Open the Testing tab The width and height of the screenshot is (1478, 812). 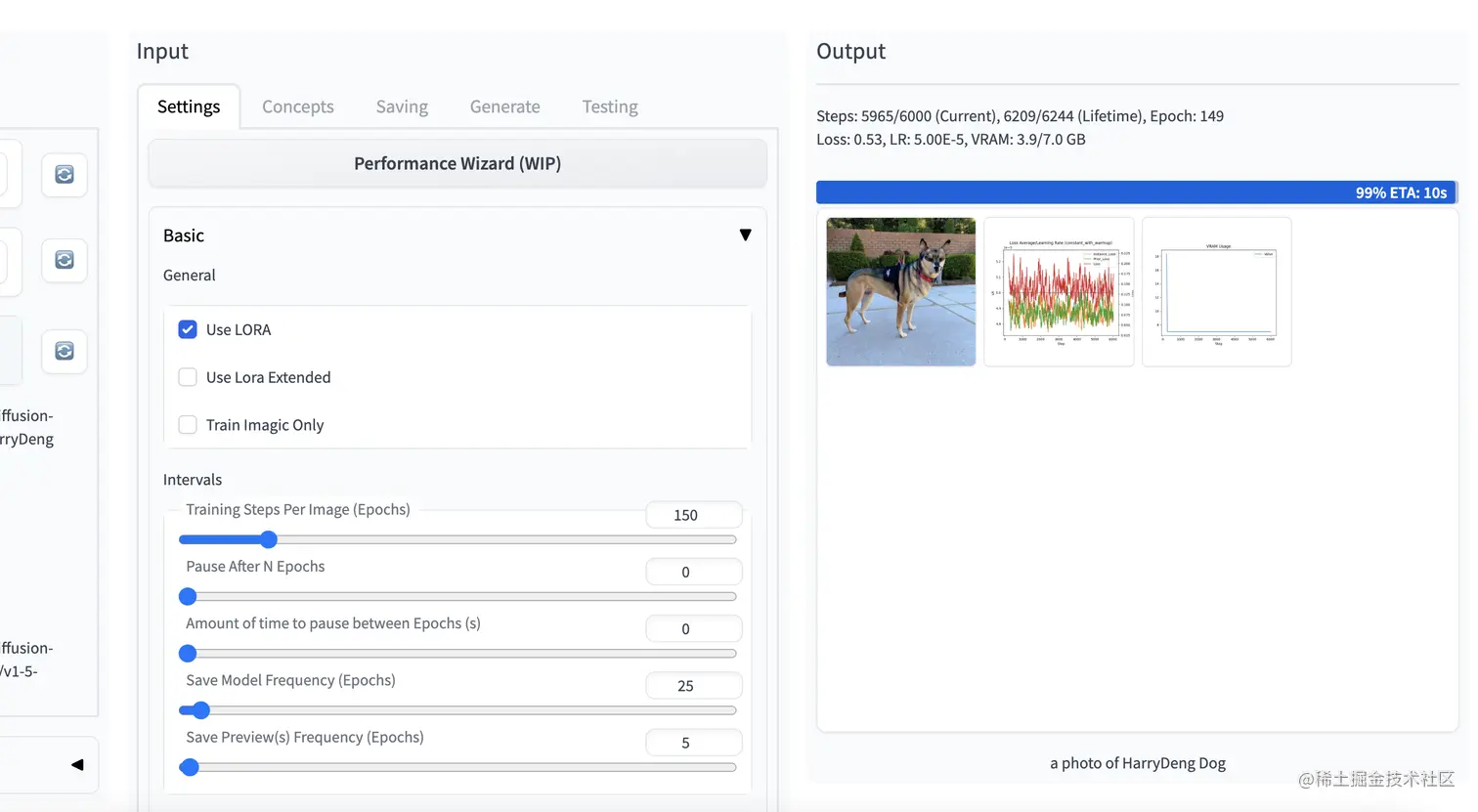click(610, 107)
